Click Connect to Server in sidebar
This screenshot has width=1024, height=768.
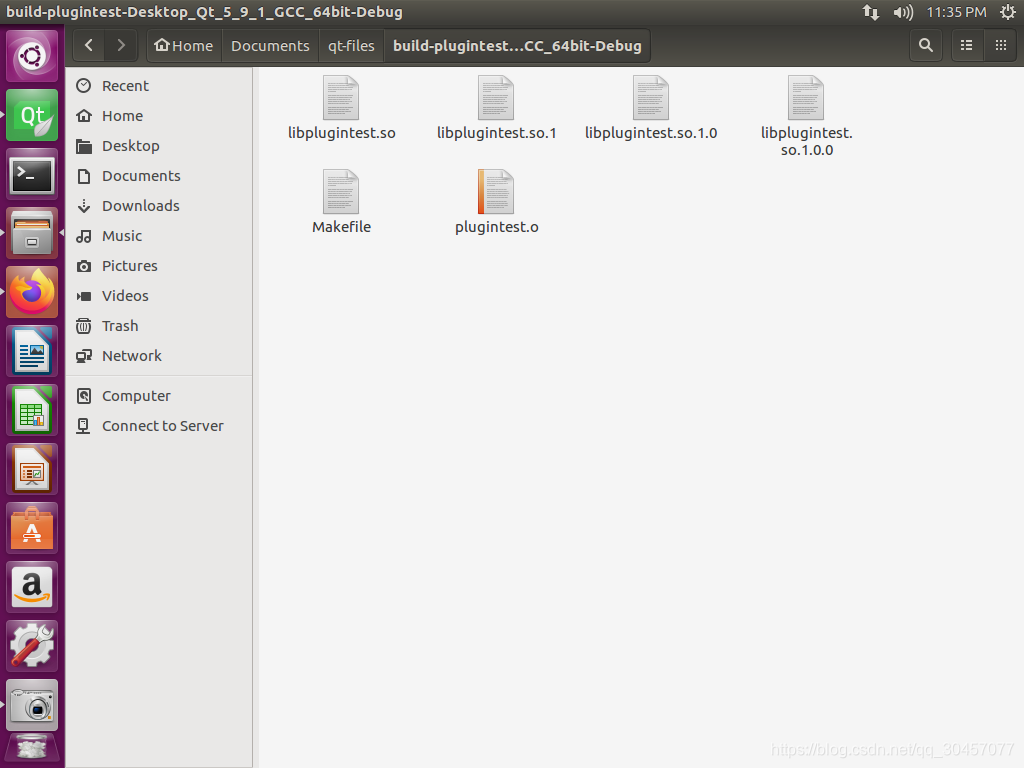(x=159, y=426)
